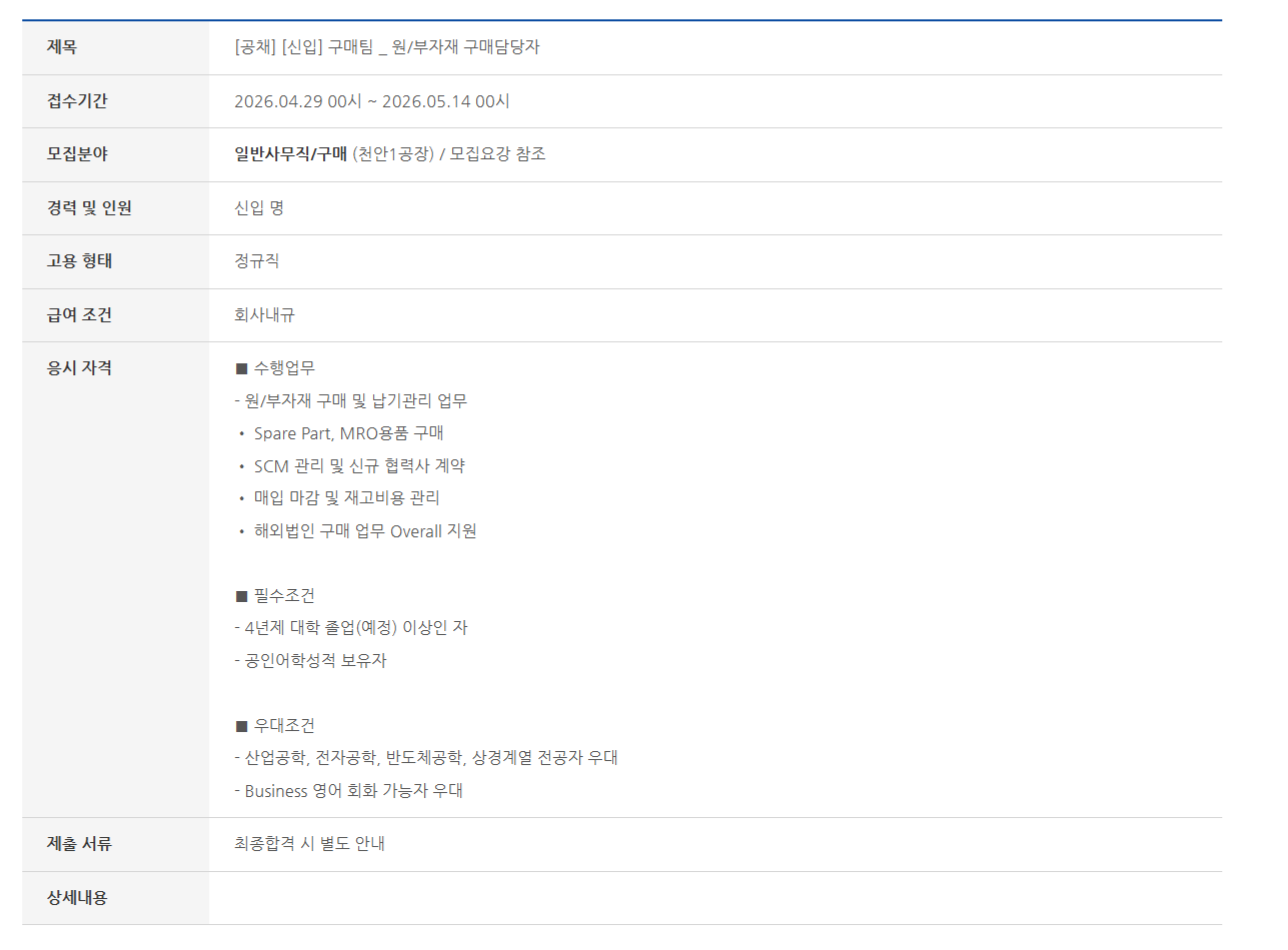1288x950 pixels.
Task: Click the 급여 조건 row label
Action: tap(79, 315)
